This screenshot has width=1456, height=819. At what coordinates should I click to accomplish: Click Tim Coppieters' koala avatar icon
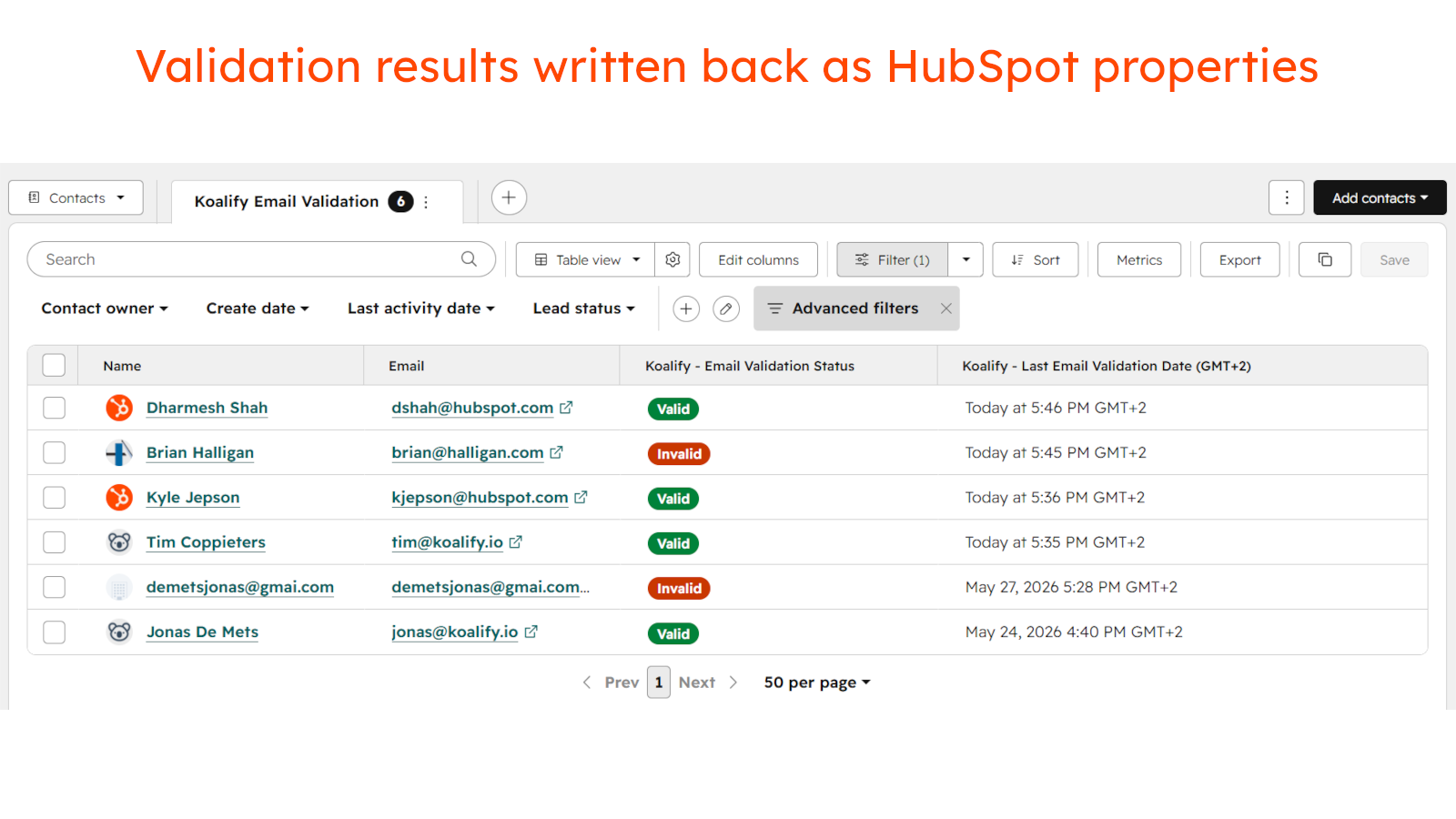(x=119, y=542)
